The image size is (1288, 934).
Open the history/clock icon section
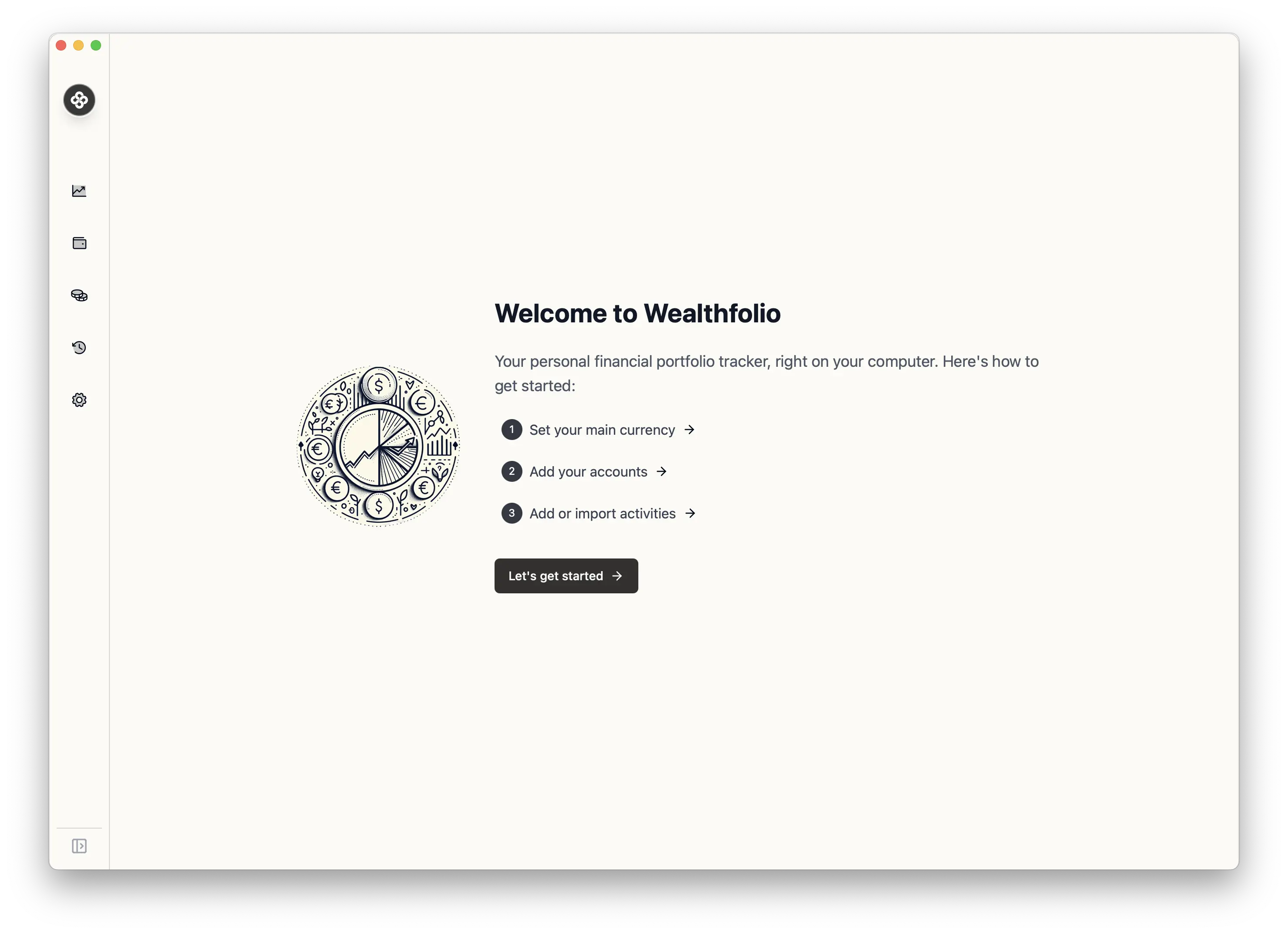pyautogui.click(x=79, y=347)
